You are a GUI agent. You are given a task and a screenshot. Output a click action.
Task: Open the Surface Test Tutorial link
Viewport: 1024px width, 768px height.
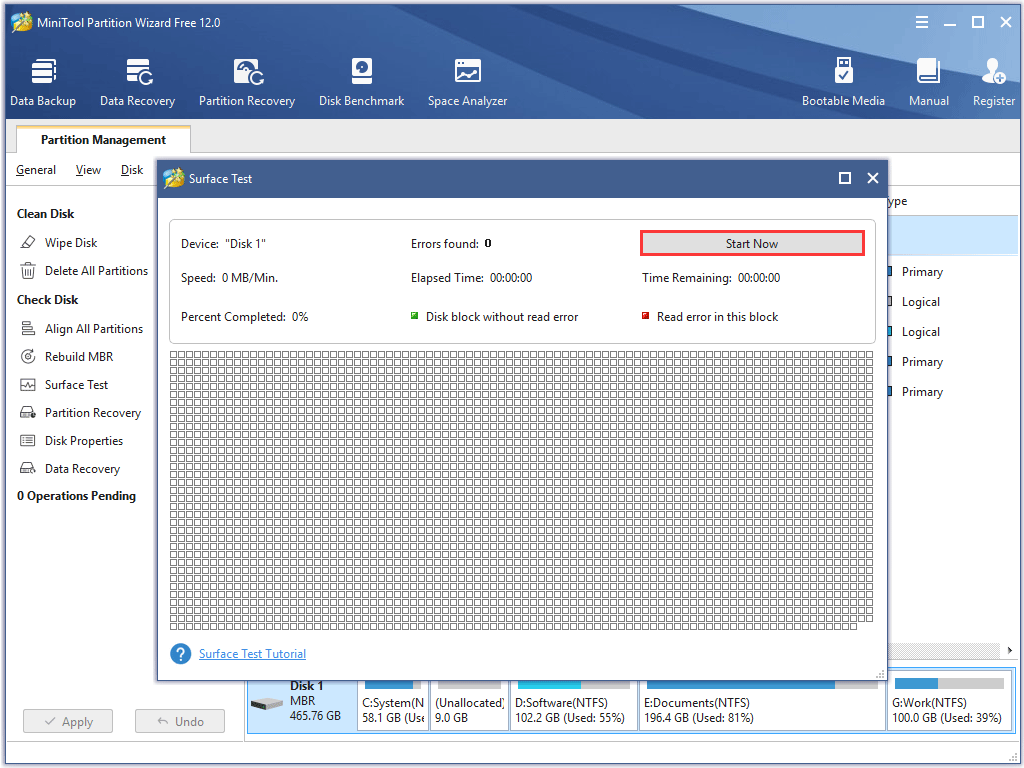[x=252, y=653]
